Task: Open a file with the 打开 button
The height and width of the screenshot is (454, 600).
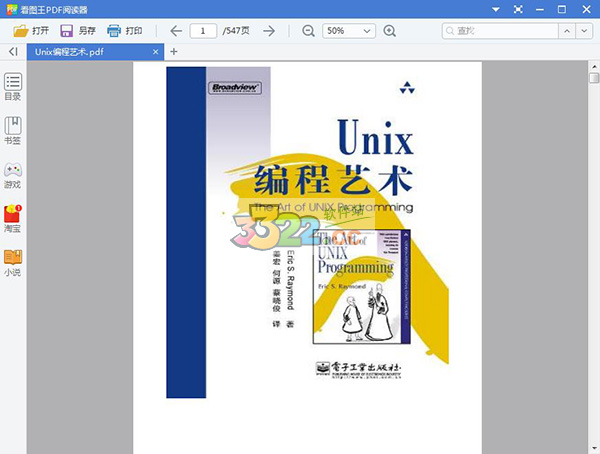Action: click(x=31, y=31)
